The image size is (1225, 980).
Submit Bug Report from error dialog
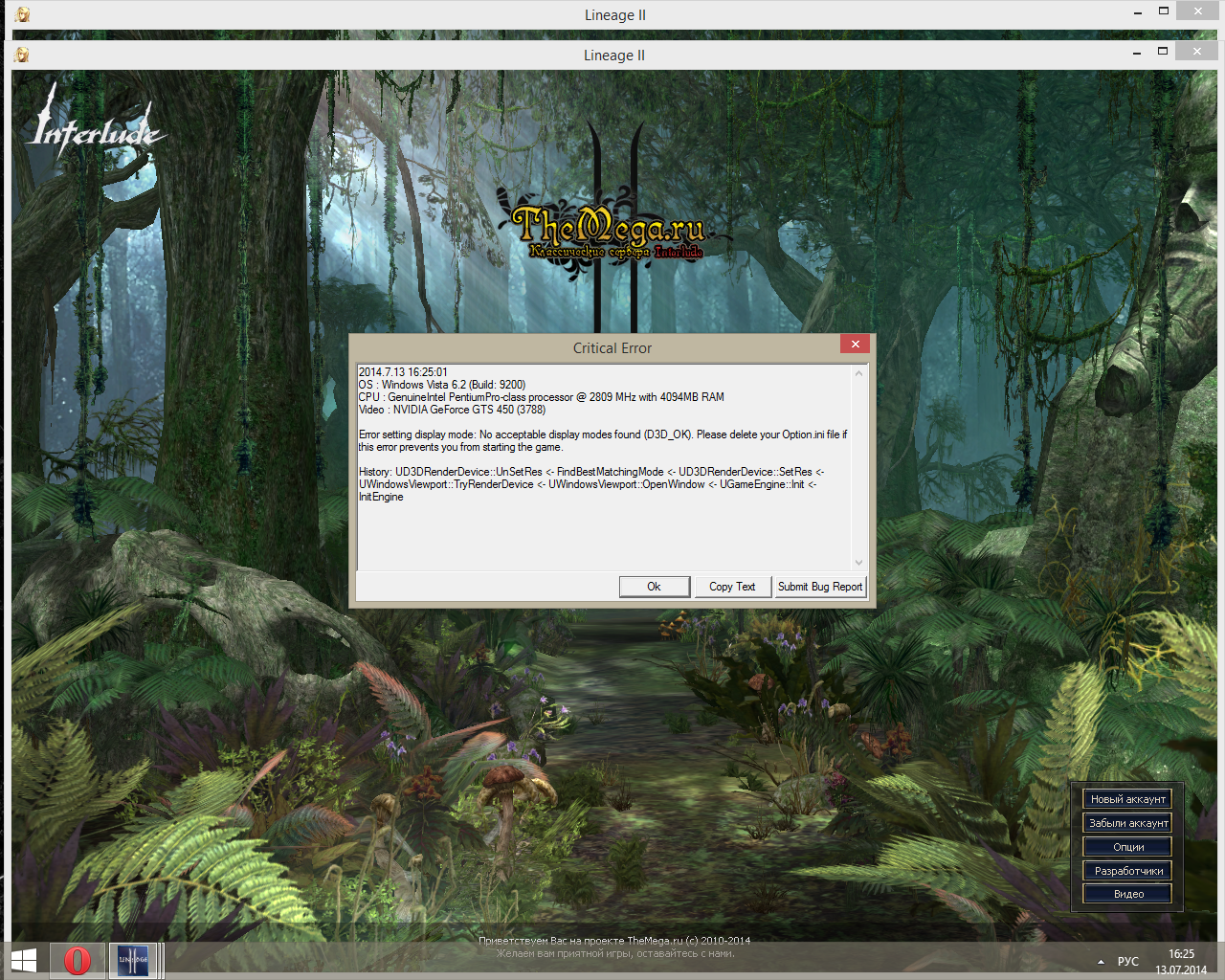click(820, 587)
